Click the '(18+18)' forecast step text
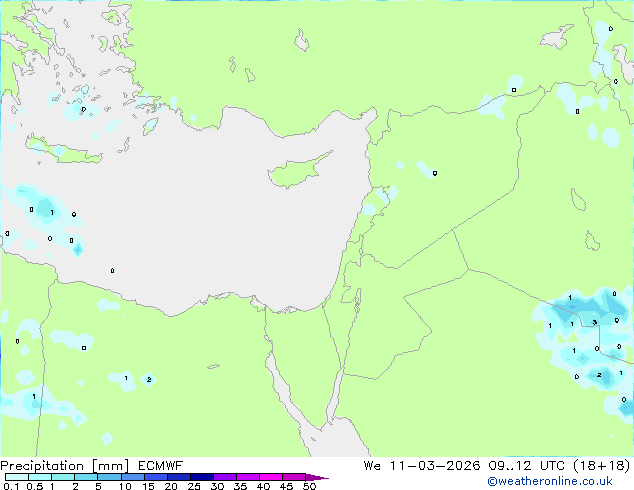 [602, 466]
